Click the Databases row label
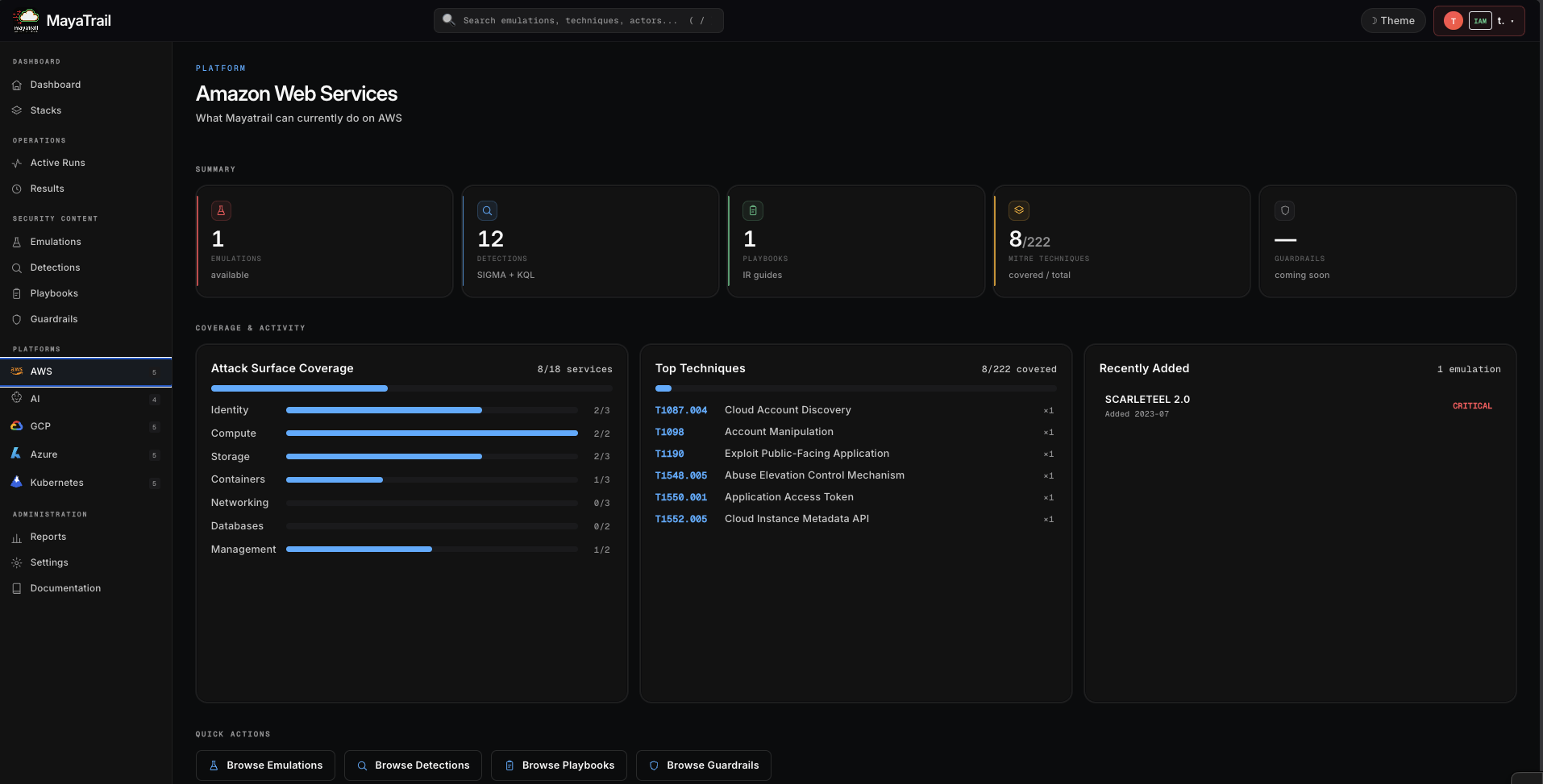This screenshot has height=784, width=1543. (x=237, y=526)
